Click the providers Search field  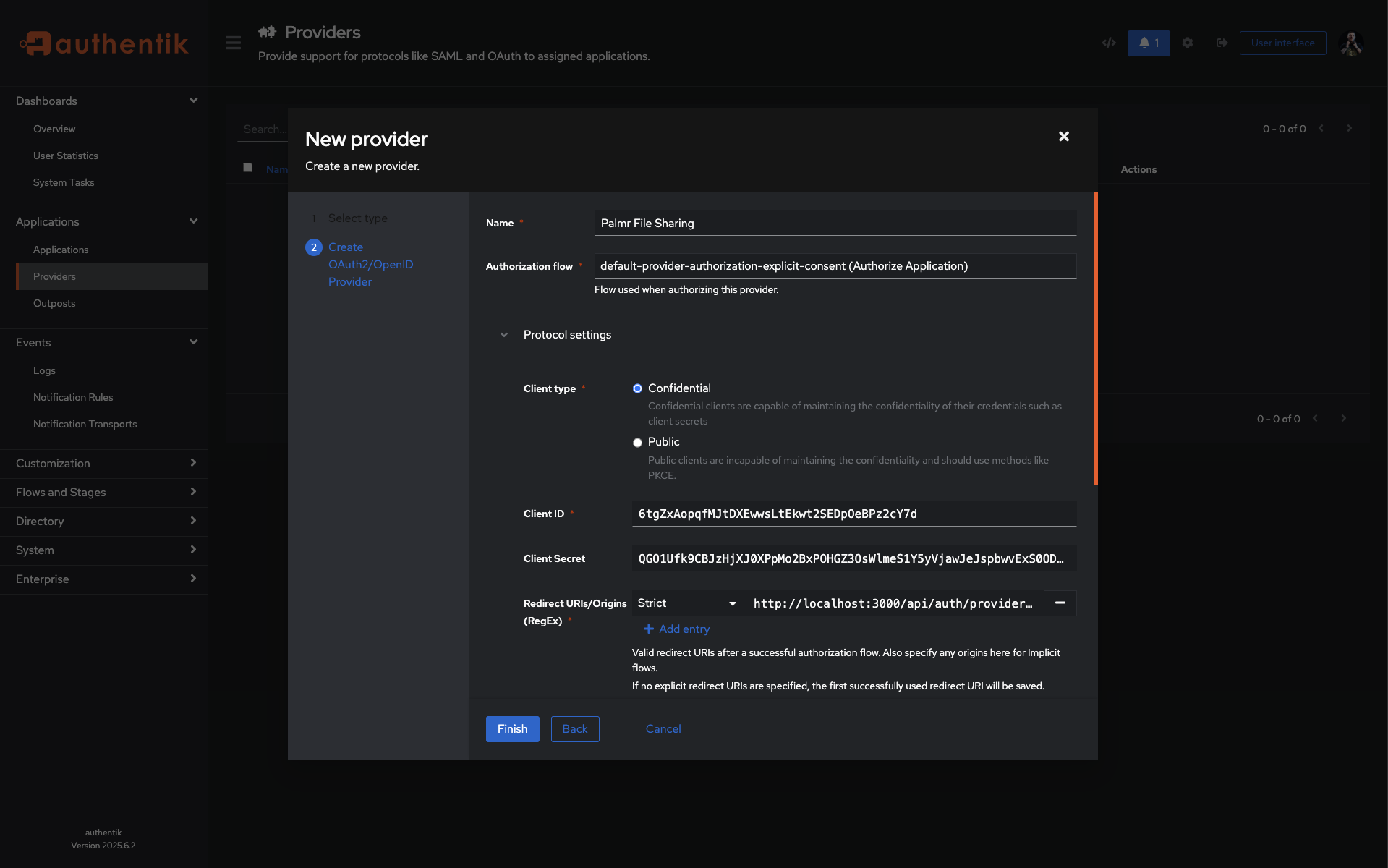263,129
